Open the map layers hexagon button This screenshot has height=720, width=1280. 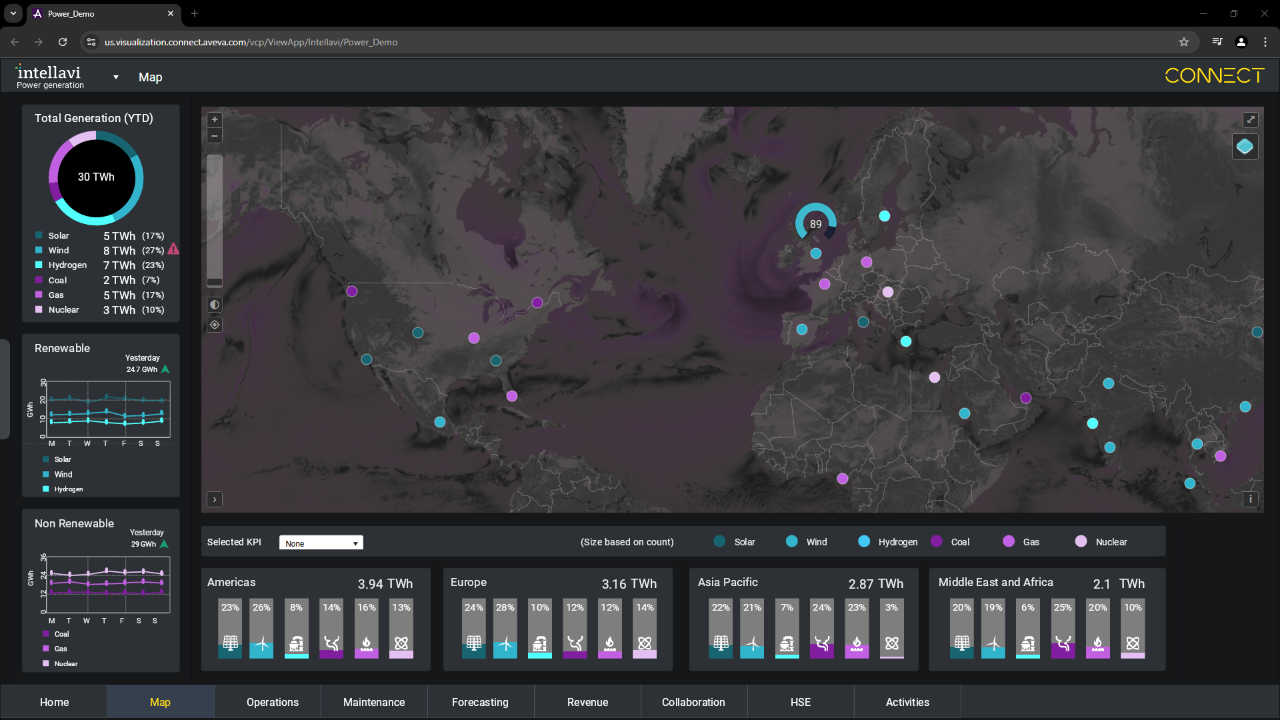click(1245, 147)
